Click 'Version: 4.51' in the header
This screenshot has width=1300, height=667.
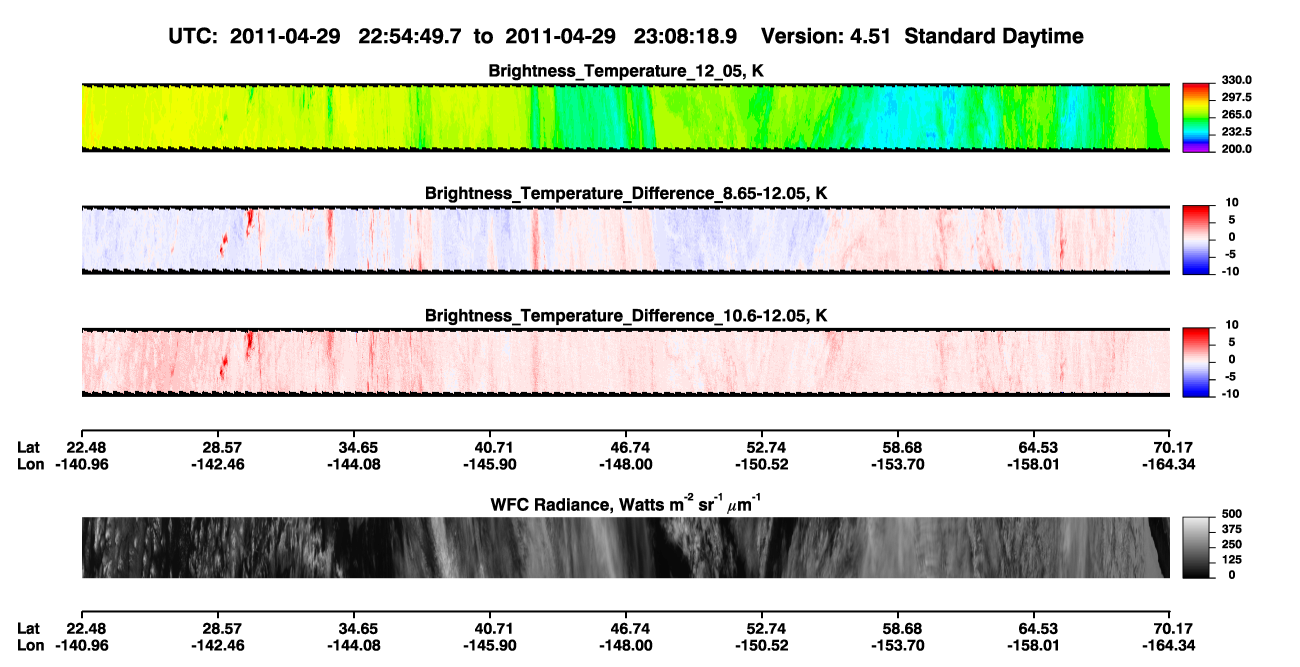pyautogui.click(x=825, y=37)
